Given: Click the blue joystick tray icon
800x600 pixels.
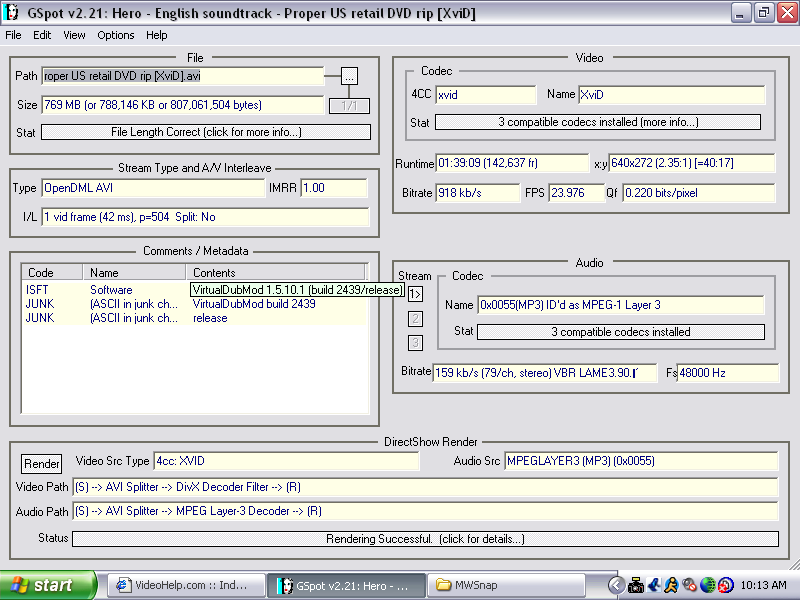Looking at the screenshot, I should pos(654,585).
